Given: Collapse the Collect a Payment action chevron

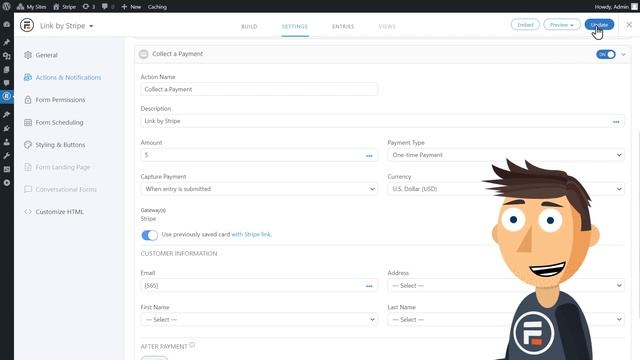Looking at the screenshot, I should [623, 54].
